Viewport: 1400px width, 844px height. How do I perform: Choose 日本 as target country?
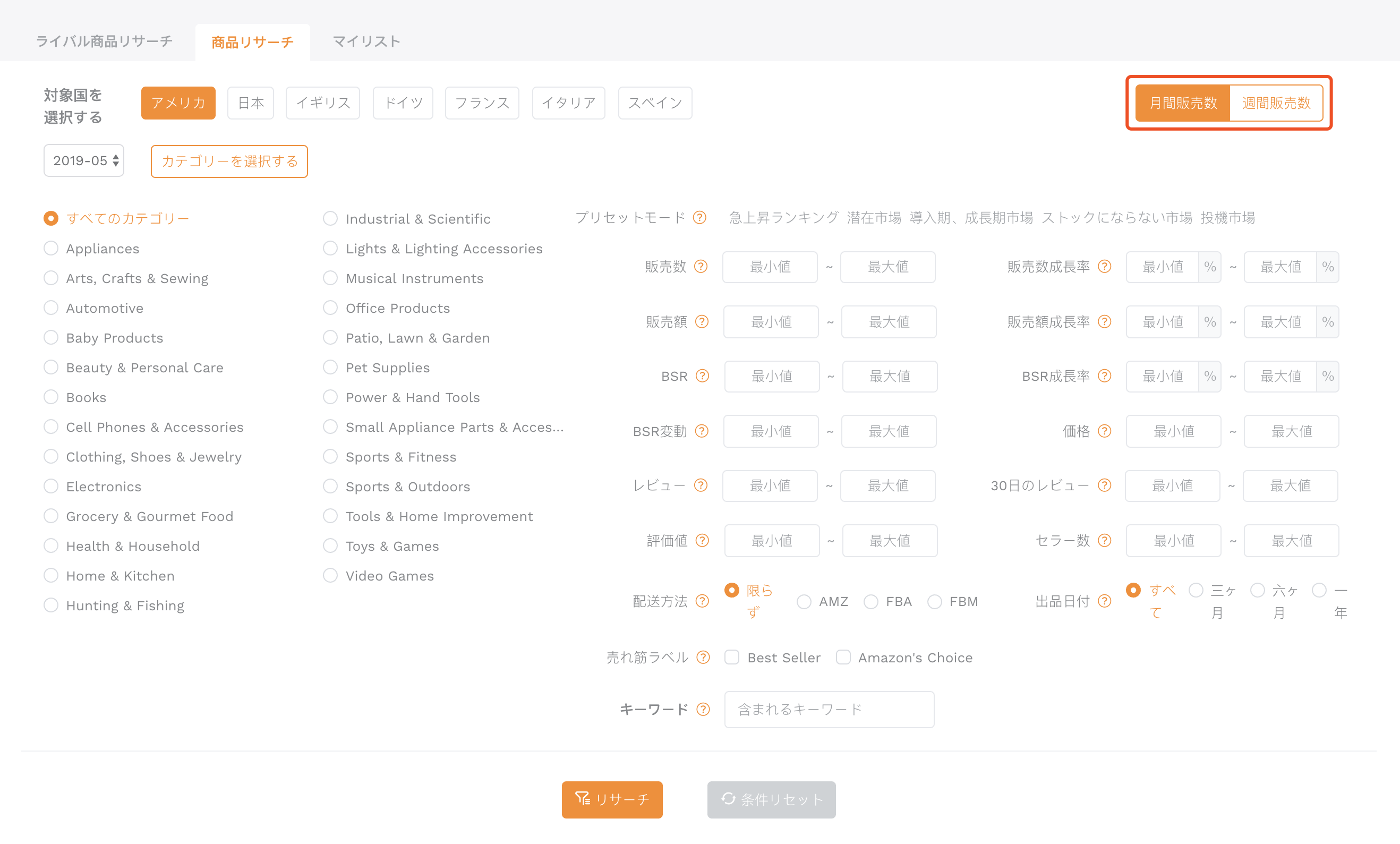(x=251, y=103)
